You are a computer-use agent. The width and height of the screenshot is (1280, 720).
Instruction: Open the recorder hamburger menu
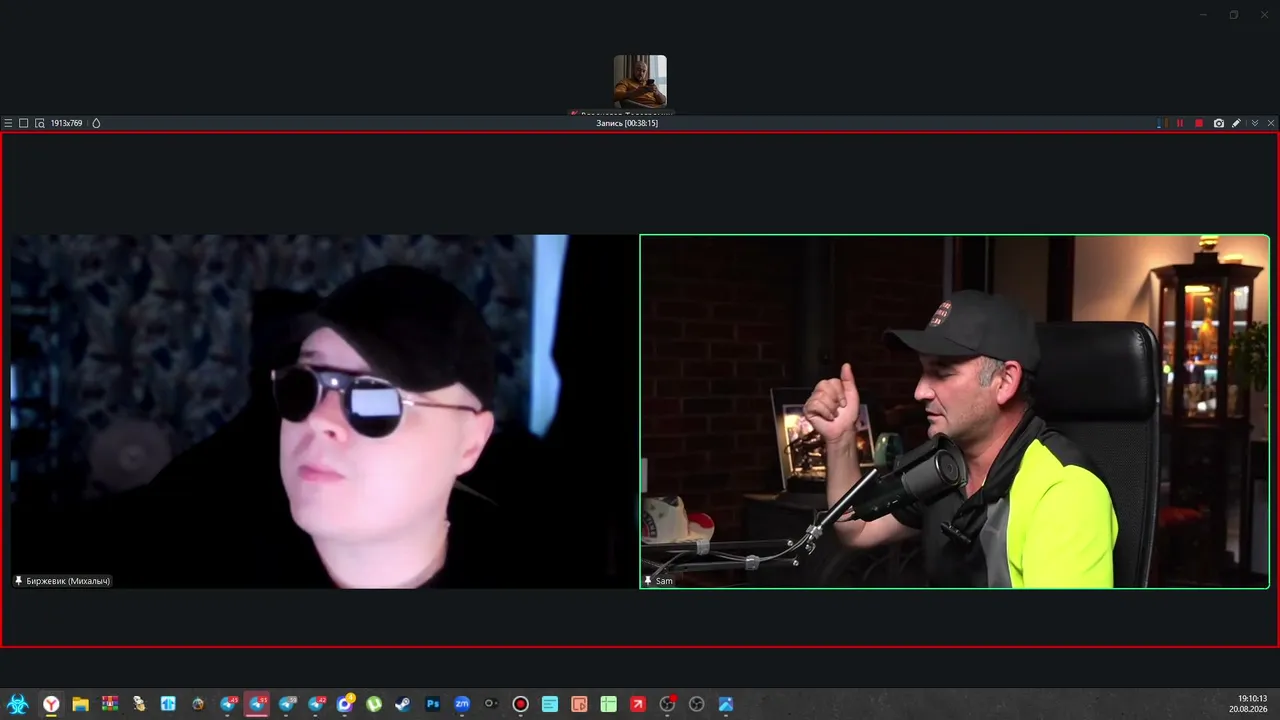[x=8, y=123]
